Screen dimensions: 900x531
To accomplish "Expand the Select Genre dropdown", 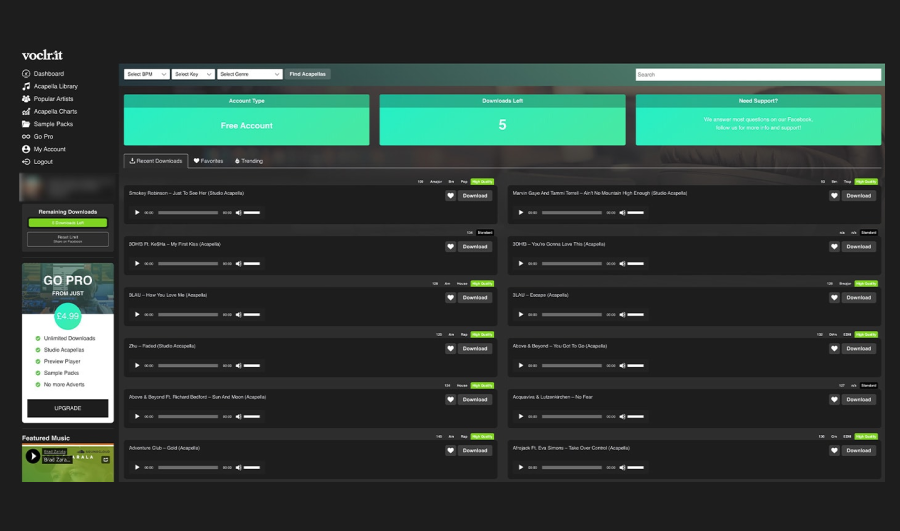I will point(250,74).
